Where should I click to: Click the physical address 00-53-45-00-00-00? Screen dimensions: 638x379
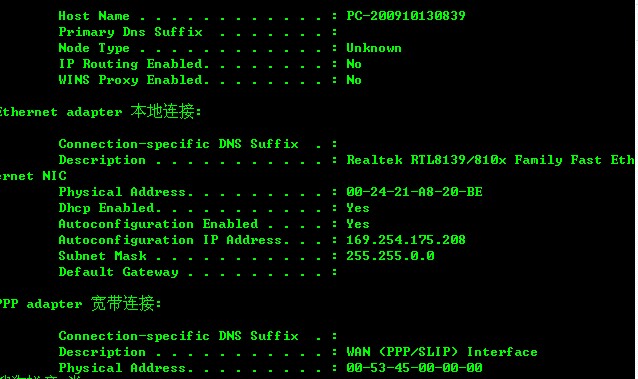tap(414, 368)
